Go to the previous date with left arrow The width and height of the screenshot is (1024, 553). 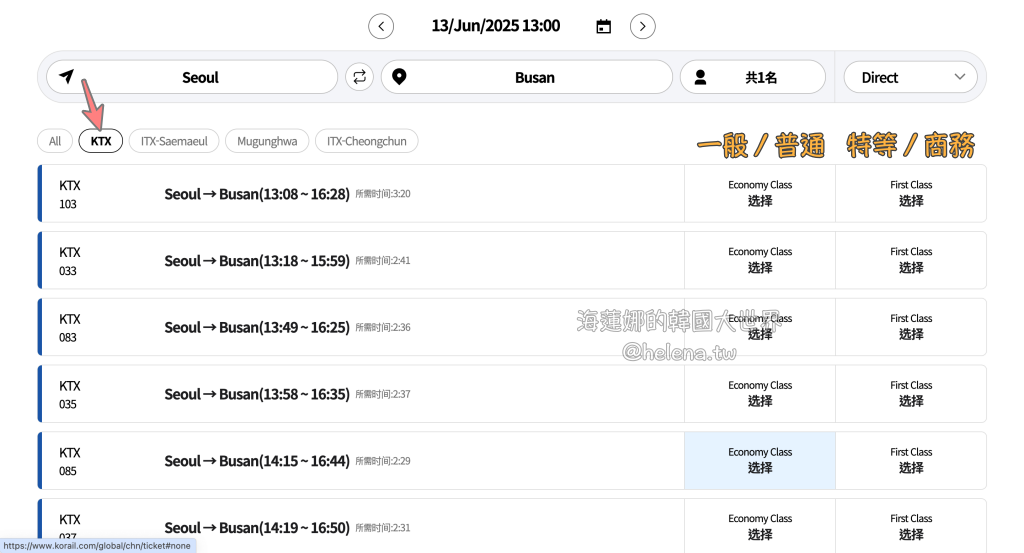381,27
